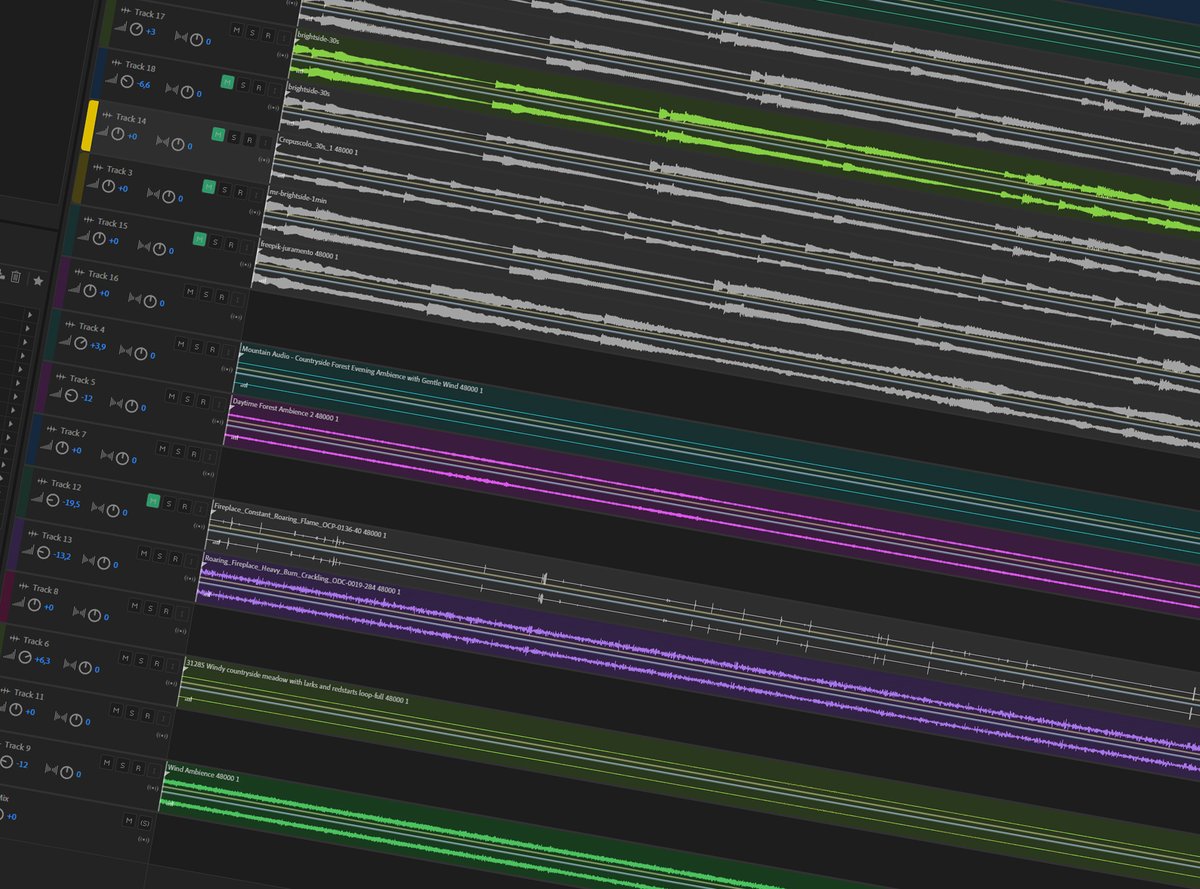This screenshot has width=1200, height=889.
Task: Click the metering icon below Track 16 header
Action: 235,316
